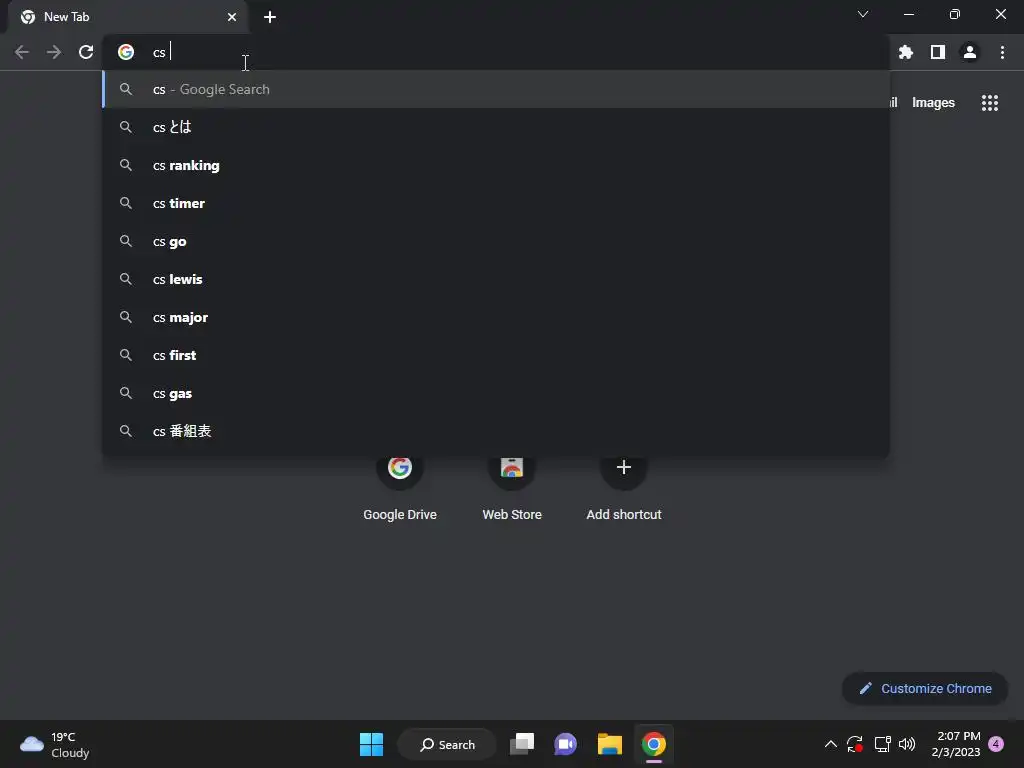Image resolution: width=1024 pixels, height=768 pixels.
Task: Open the Web Store shortcut
Action: click(x=512, y=487)
